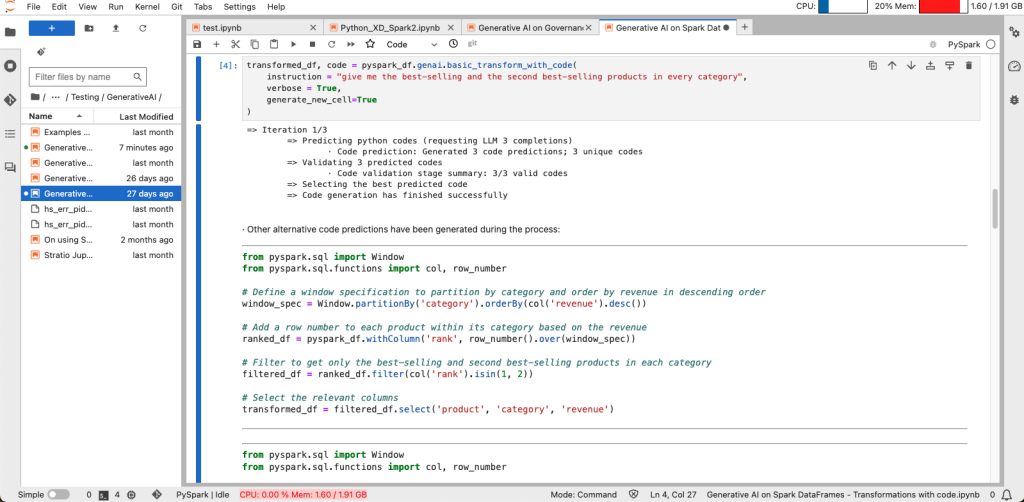Restart the kernel with the refresh arrow icon

pyautogui.click(x=331, y=44)
